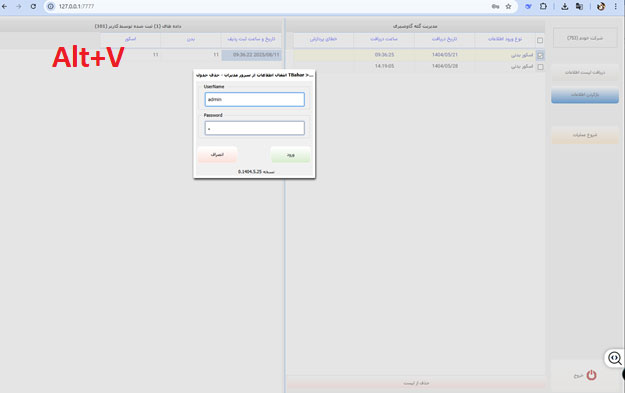Click the gray button above the blue one
Image resolution: width=625 pixels, height=393 pixels.
pyautogui.click(x=585, y=72)
